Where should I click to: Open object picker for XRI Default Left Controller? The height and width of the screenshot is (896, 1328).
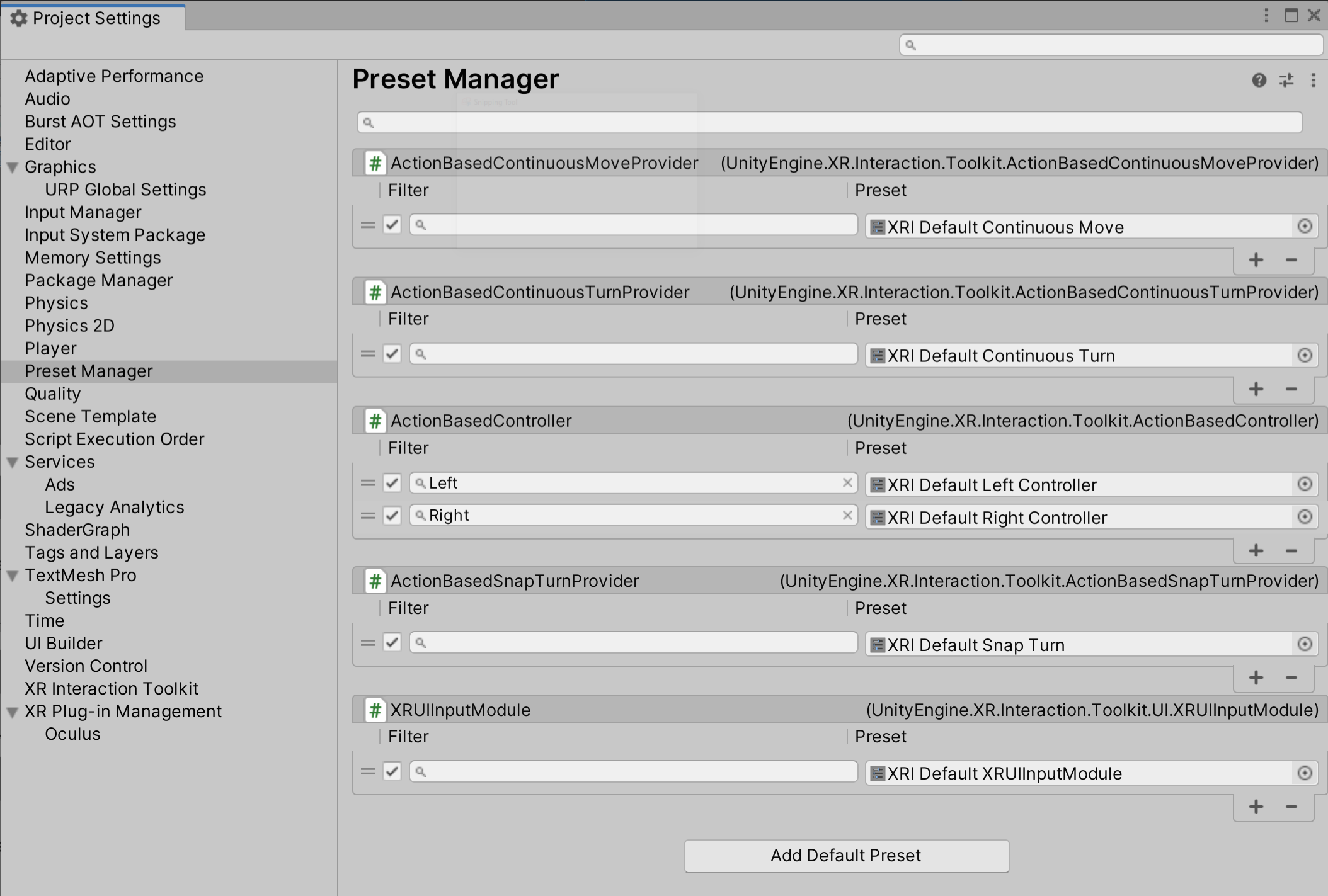pos(1305,484)
